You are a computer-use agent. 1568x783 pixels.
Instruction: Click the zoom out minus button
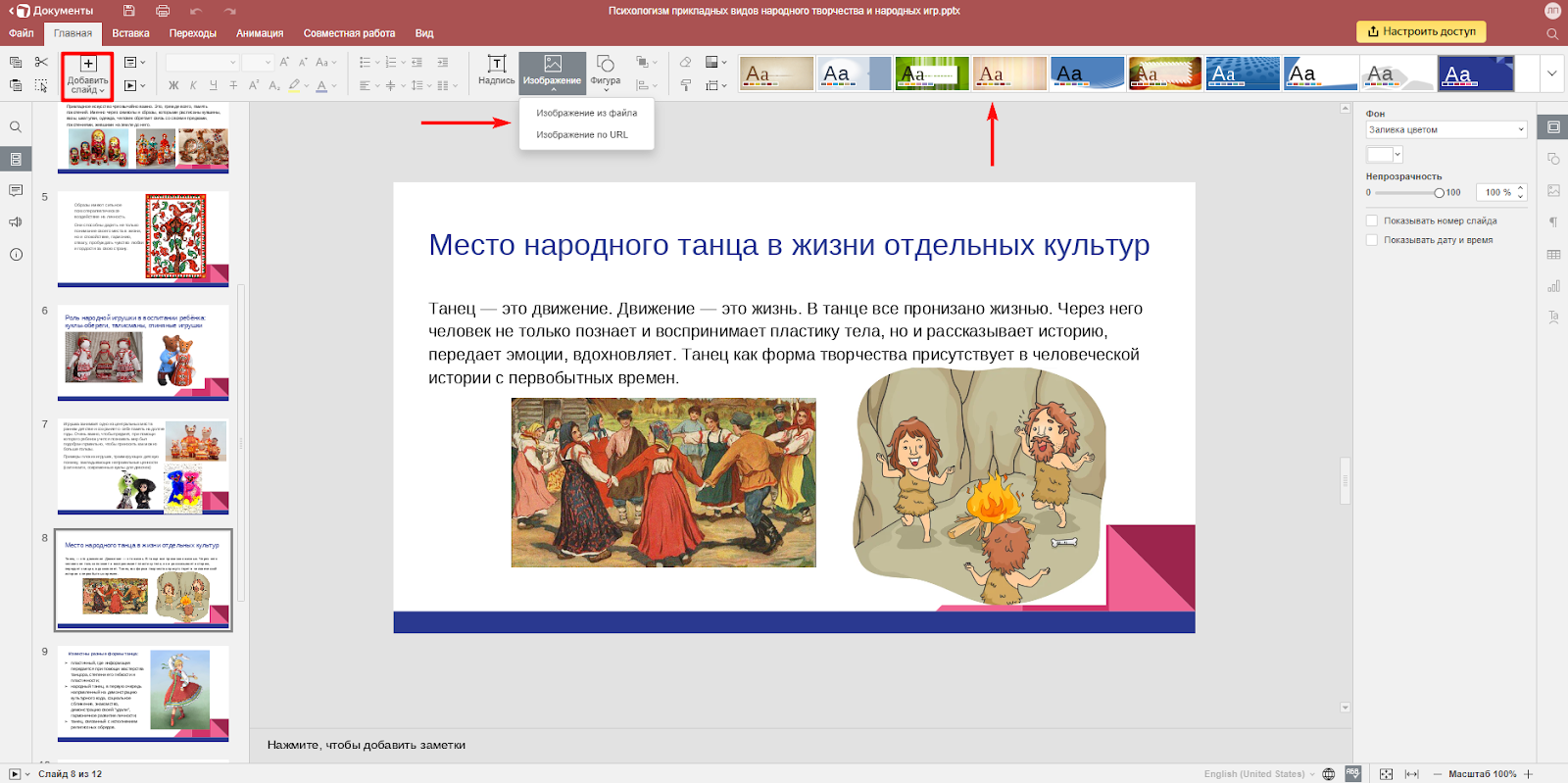[1438, 774]
